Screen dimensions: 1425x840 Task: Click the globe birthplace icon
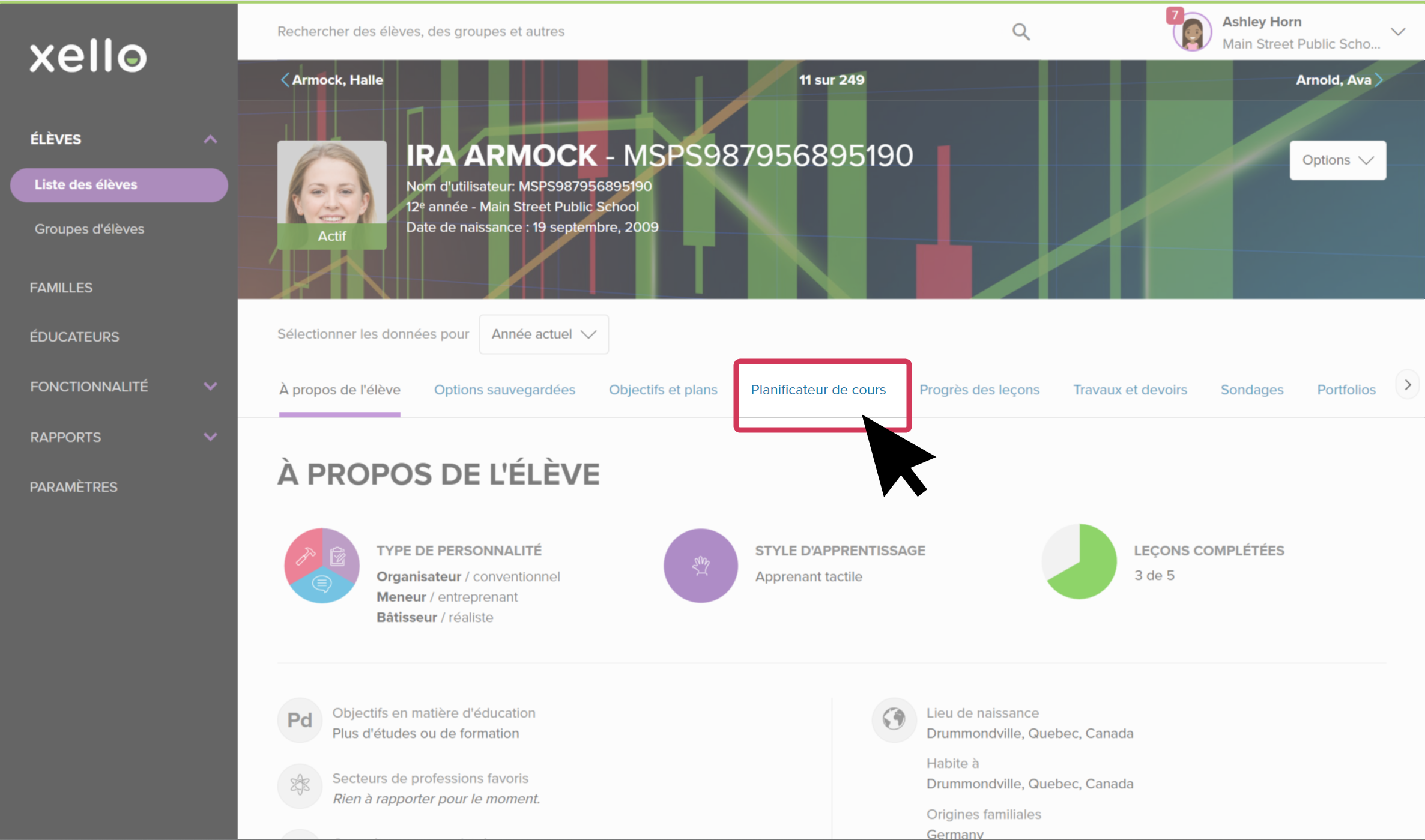pos(894,719)
